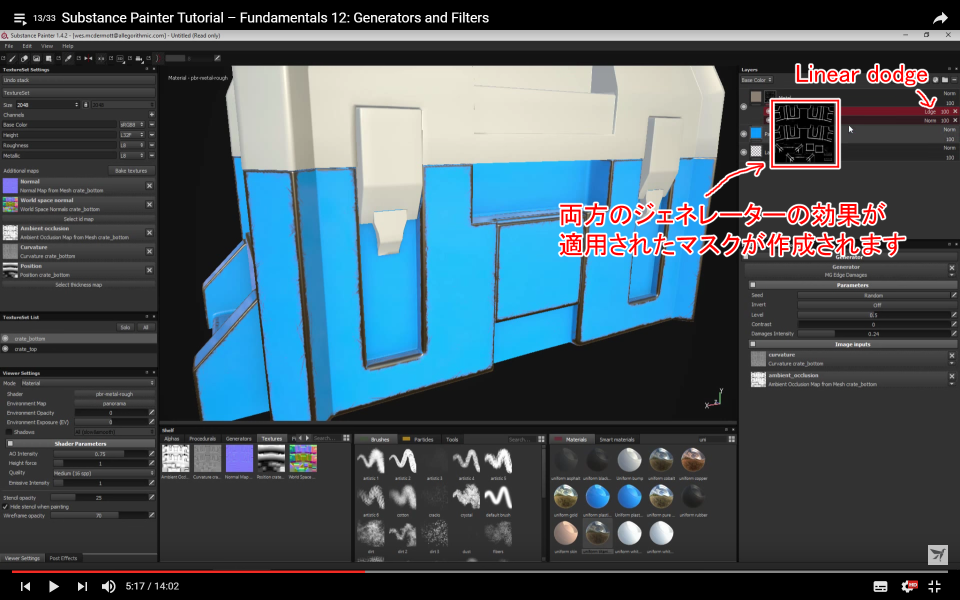Screen dimensions: 960x600
Task: Click the Bake textures button
Action: (131, 171)
